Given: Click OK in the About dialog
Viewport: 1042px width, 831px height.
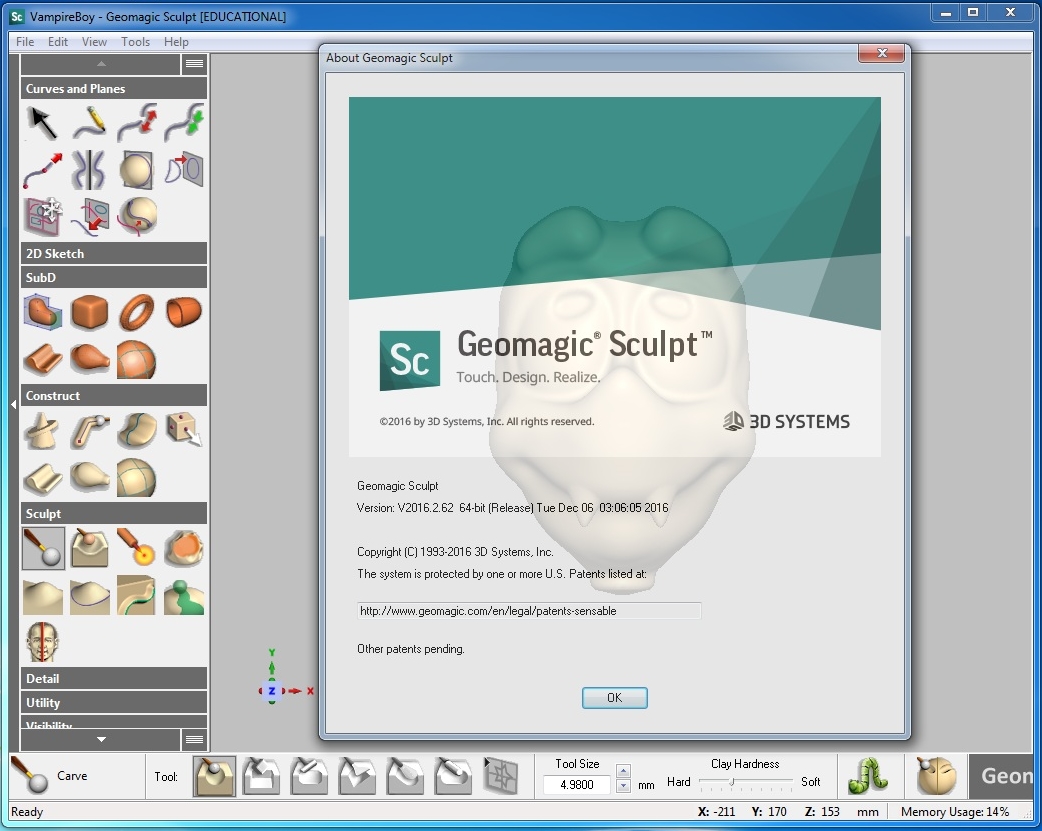Looking at the screenshot, I should [x=615, y=697].
